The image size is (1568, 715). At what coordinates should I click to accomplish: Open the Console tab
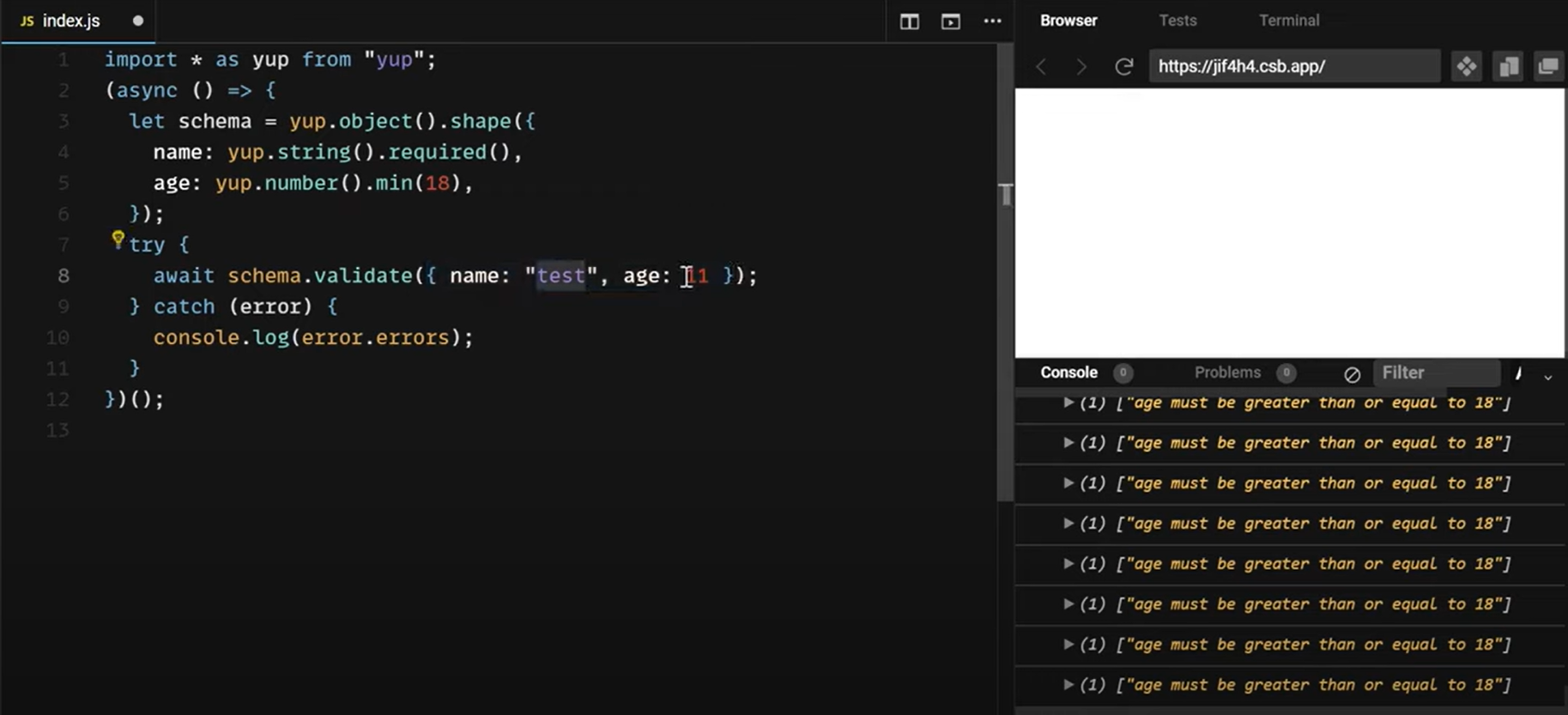1069,373
